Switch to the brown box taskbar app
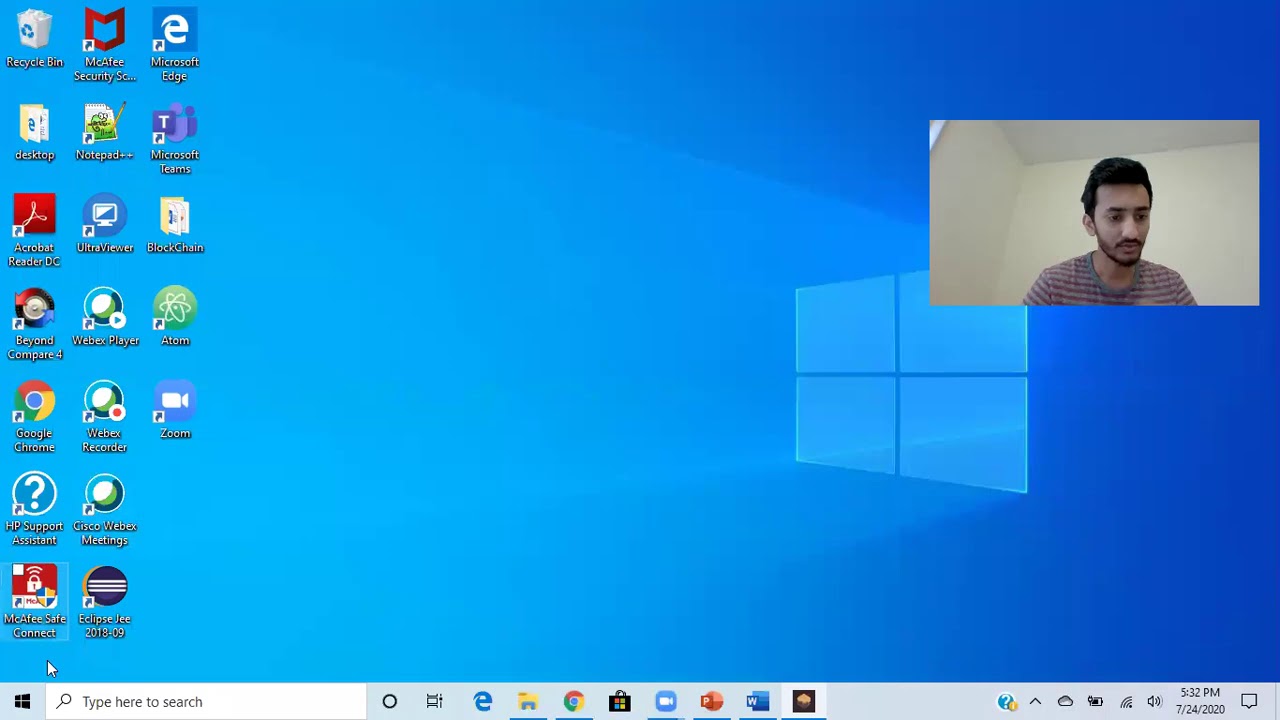Screen dimensions: 1280x720 click(x=804, y=702)
